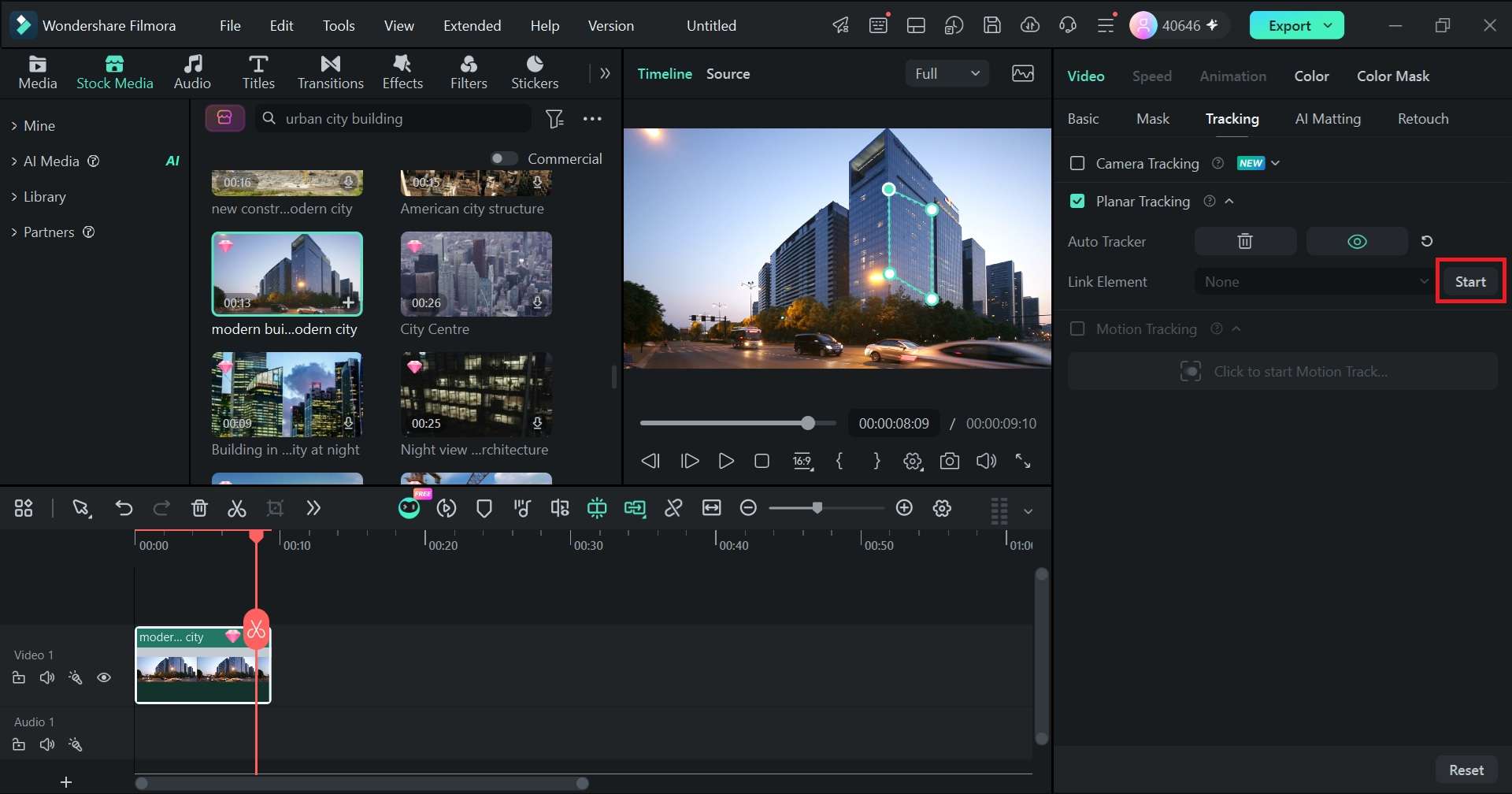Play the preview video
The height and width of the screenshot is (794, 1512).
(x=726, y=461)
